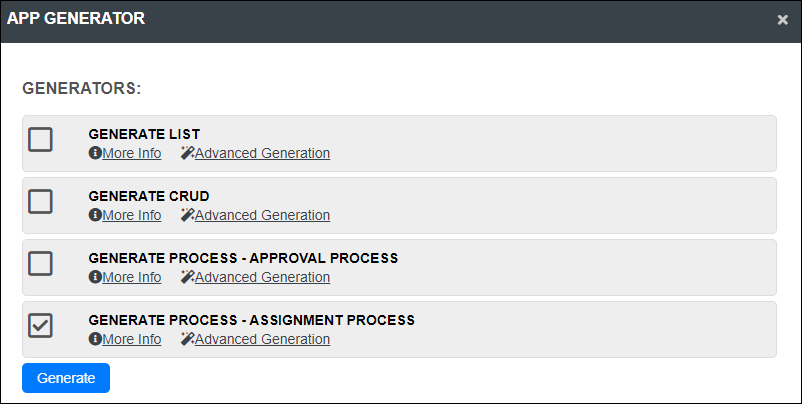Click the magic wand icon for Approval Process
The height and width of the screenshot is (404, 802).
click(x=188, y=277)
